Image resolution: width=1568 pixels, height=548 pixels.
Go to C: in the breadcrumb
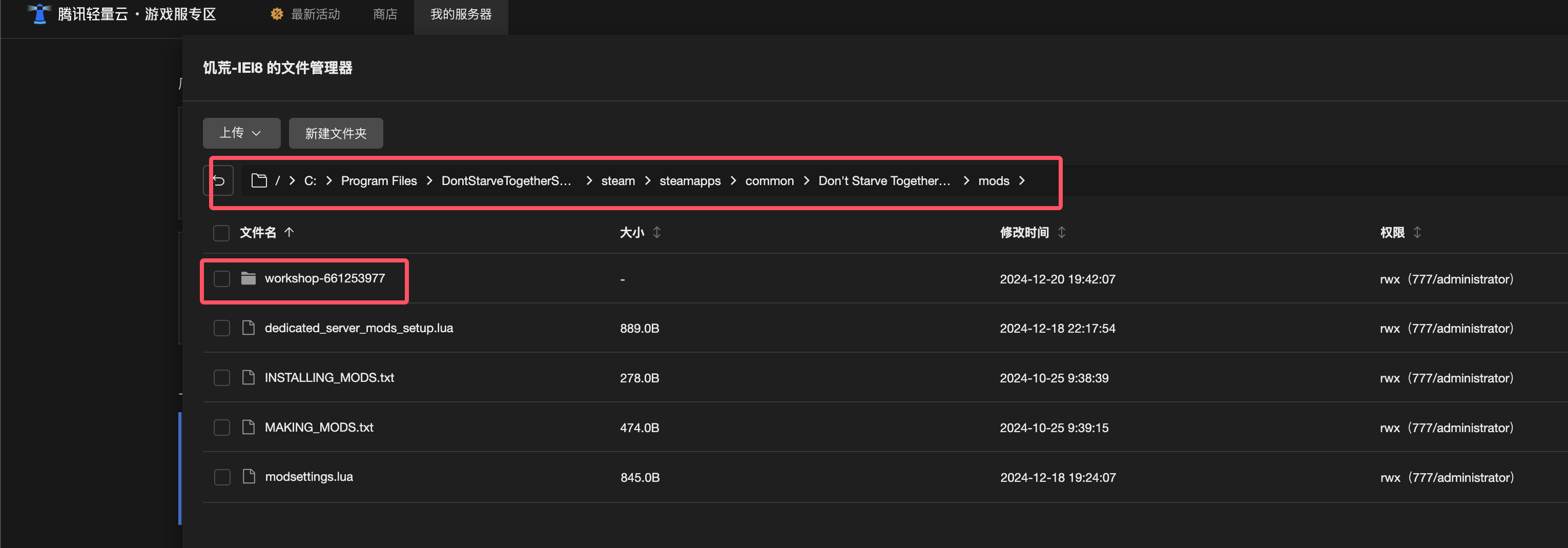[311, 181]
